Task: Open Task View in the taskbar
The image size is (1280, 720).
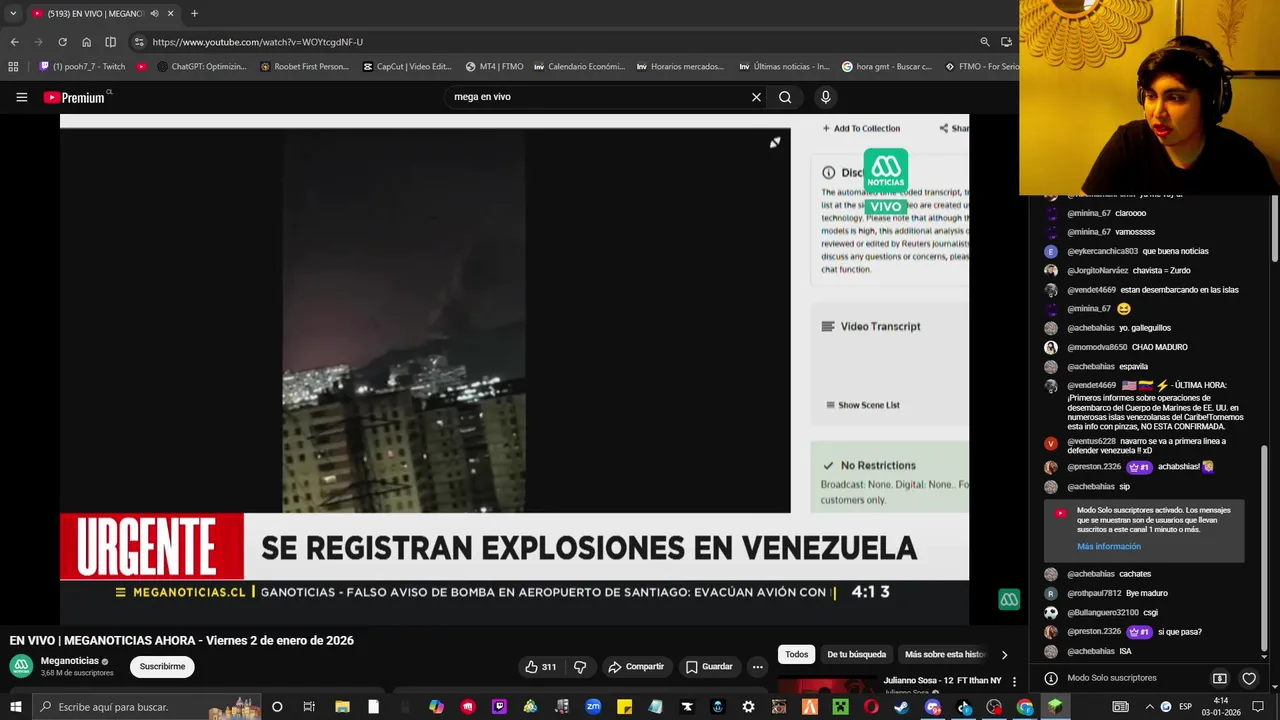Action: (309, 707)
